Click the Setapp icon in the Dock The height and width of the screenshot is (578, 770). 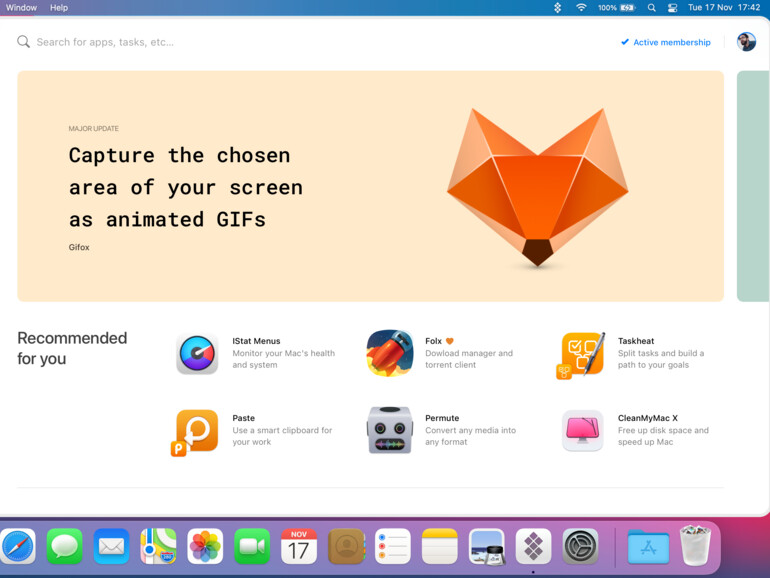(533, 546)
